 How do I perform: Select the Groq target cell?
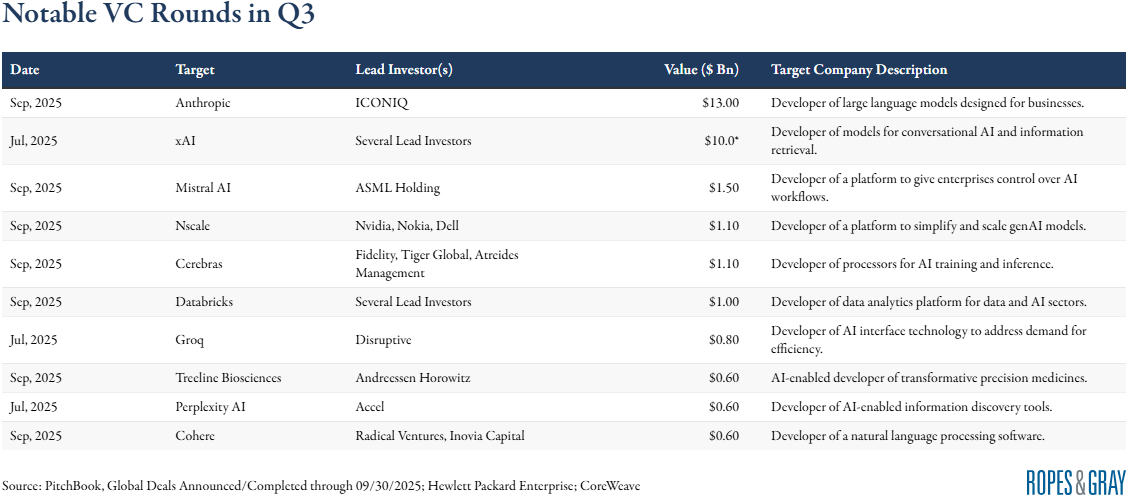point(190,340)
